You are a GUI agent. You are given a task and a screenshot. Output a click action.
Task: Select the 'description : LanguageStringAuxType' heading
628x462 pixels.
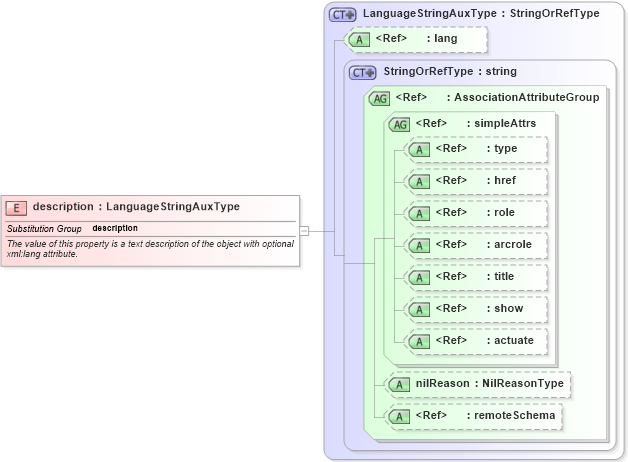click(x=136, y=207)
